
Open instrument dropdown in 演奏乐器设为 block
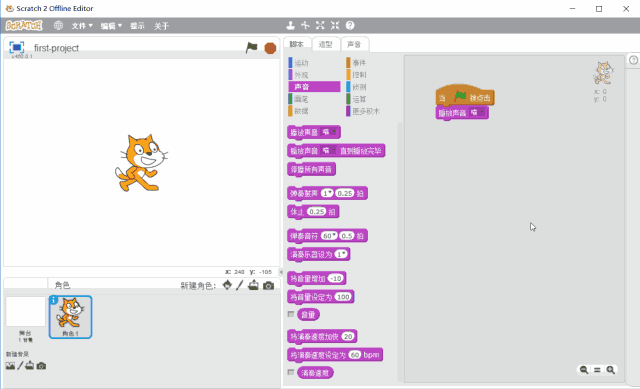(x=341, y=254)
